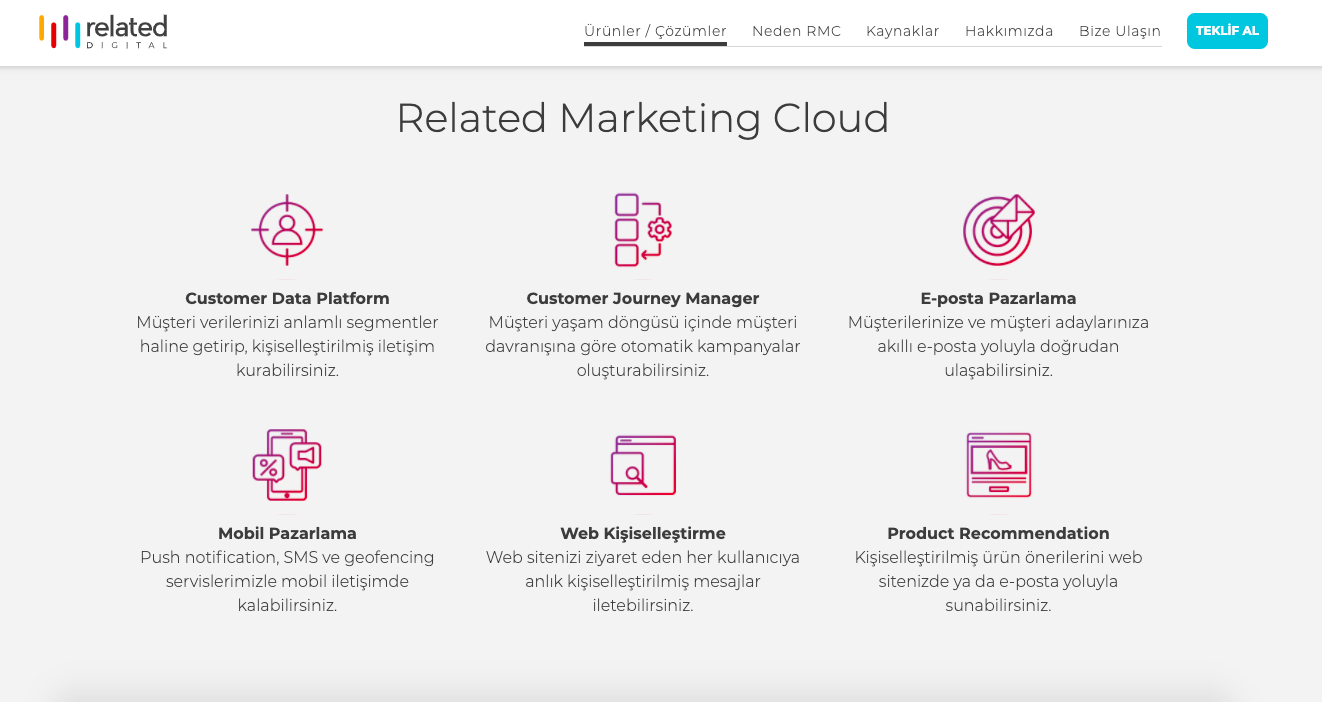1322x702 pixels.
Task: Click the text 'Push notification, SMS ve geofencing'
Action: click(287, 557)
